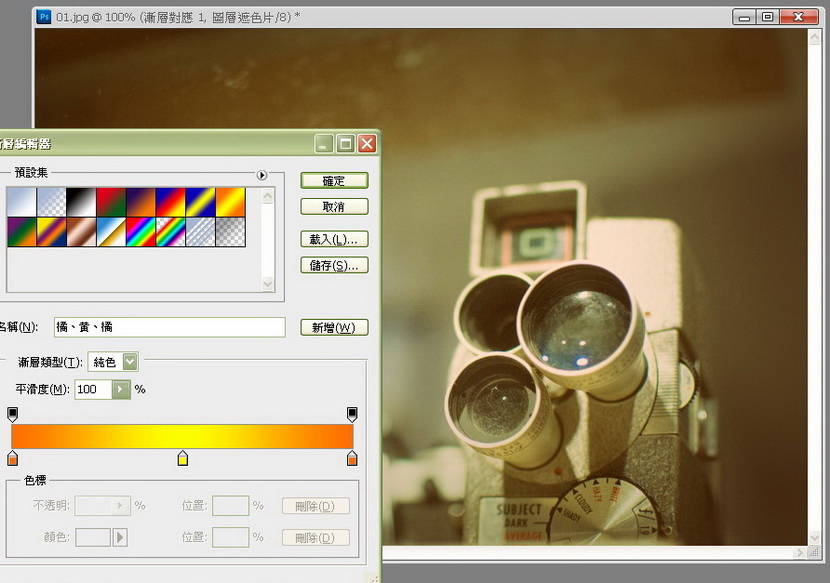Viewport: 830px width, 583px height.
Task: Click the 確定 (OK) button
Action: (x=334, y=181)
